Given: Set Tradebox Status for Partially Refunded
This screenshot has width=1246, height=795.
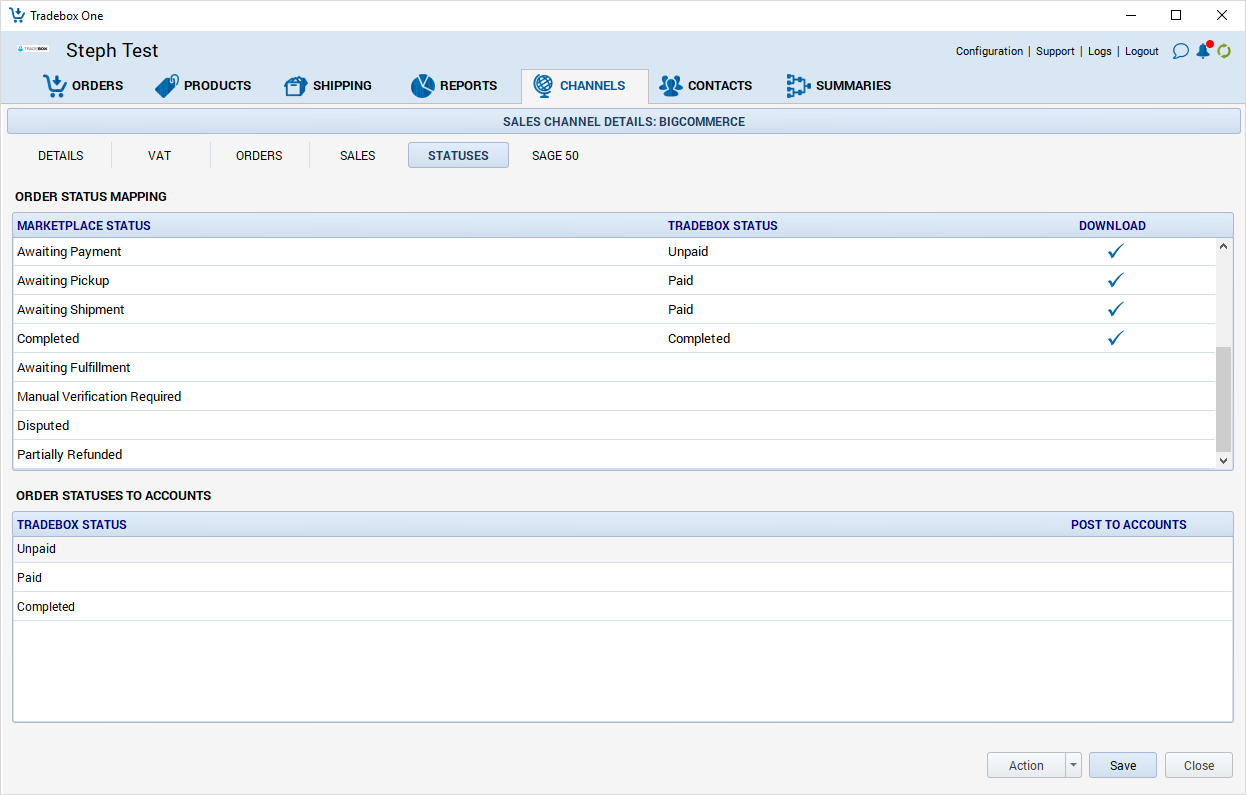Looking at the screenshot, I should coord(840,455).
